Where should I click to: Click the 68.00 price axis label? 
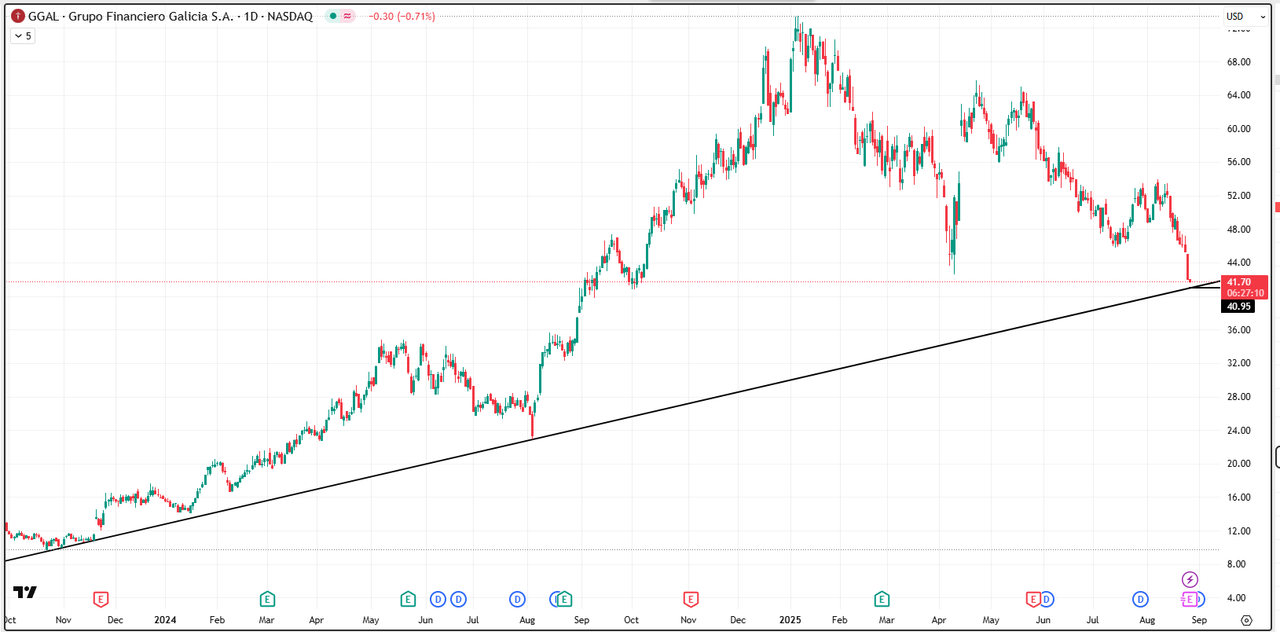pos(1238,62)
